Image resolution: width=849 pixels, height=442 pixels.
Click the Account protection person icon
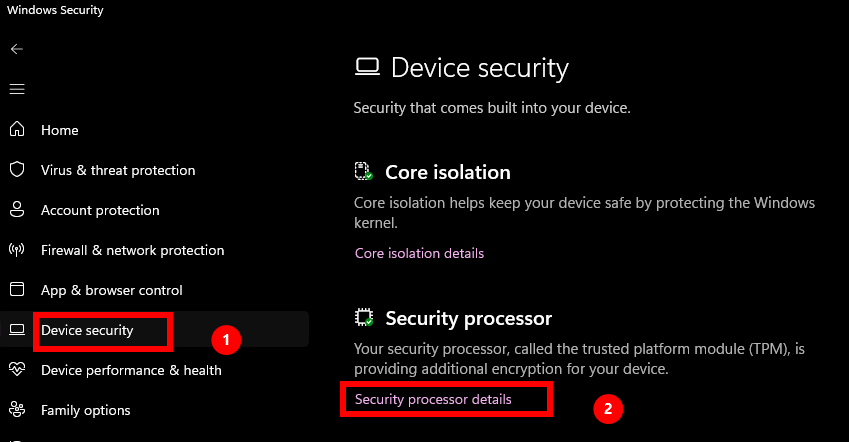click(17, 210)
